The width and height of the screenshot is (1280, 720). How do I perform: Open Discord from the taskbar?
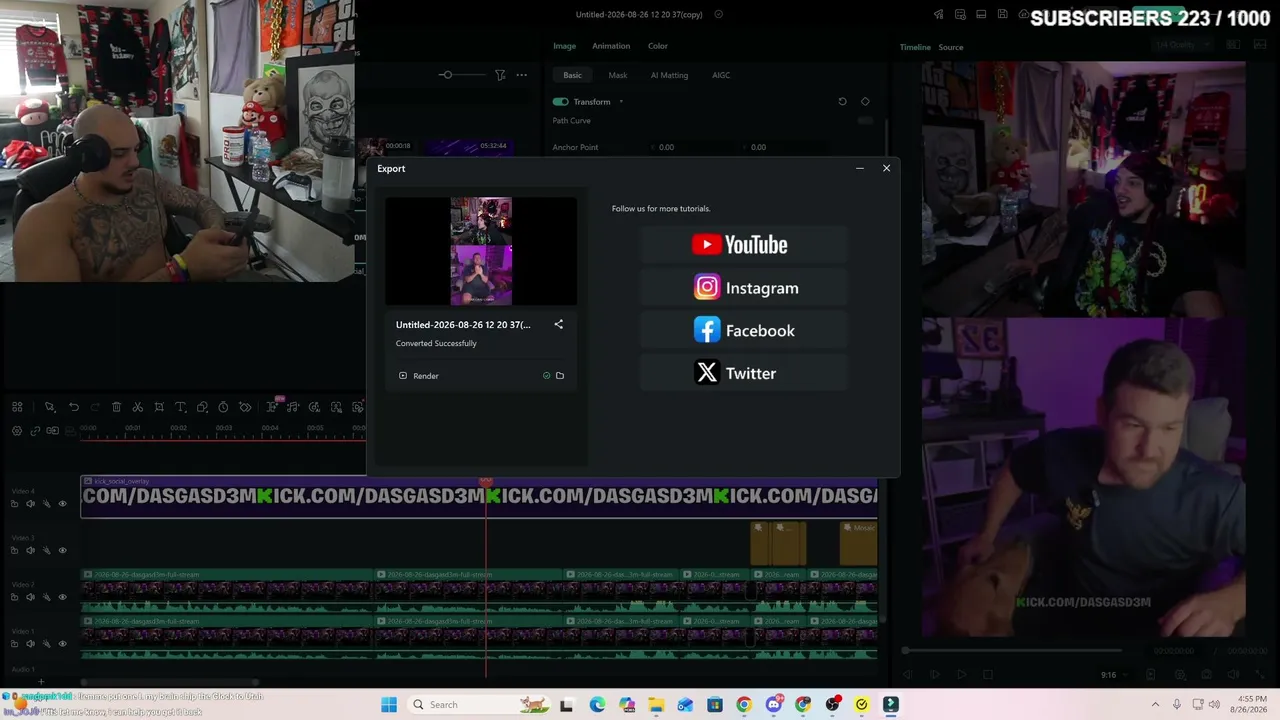[773, 705]
